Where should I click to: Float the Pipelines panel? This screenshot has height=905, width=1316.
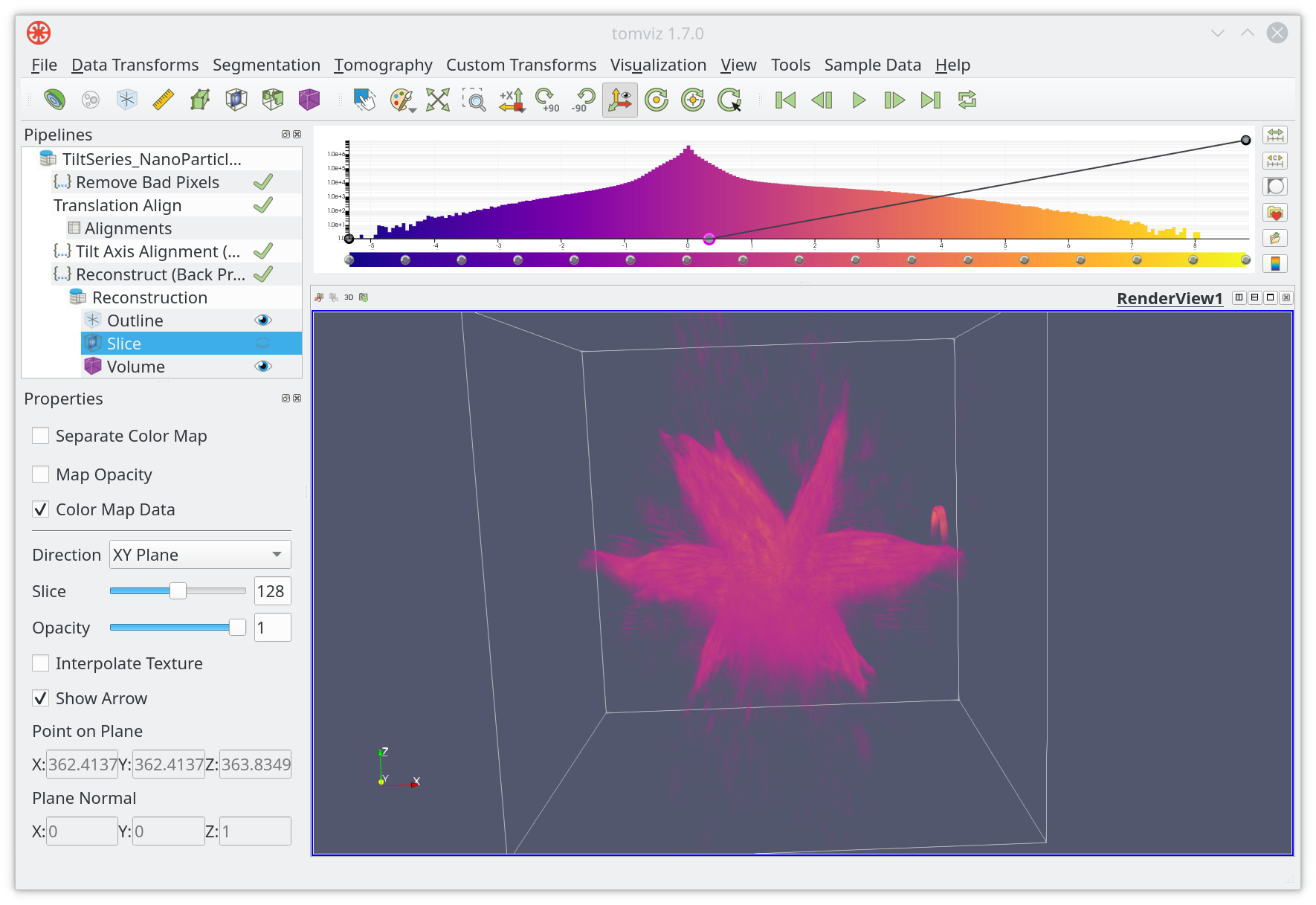(x=286, y=135)
